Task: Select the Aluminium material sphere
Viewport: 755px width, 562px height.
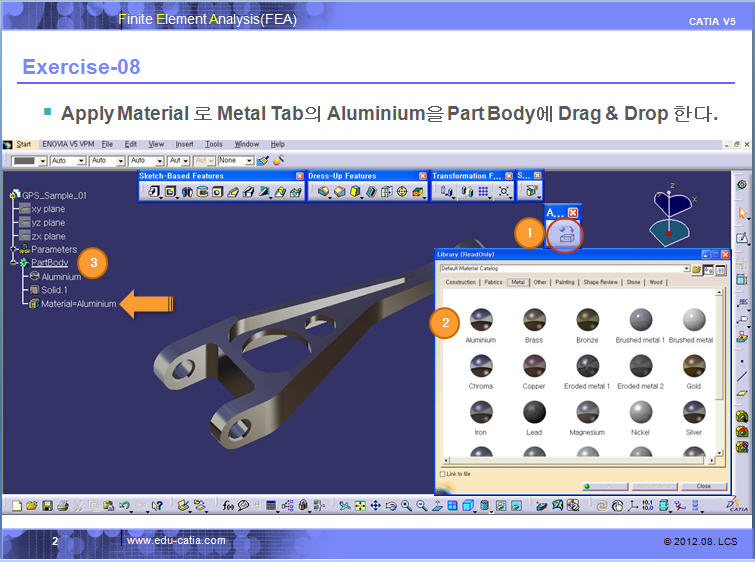Action: click(481, 320)
